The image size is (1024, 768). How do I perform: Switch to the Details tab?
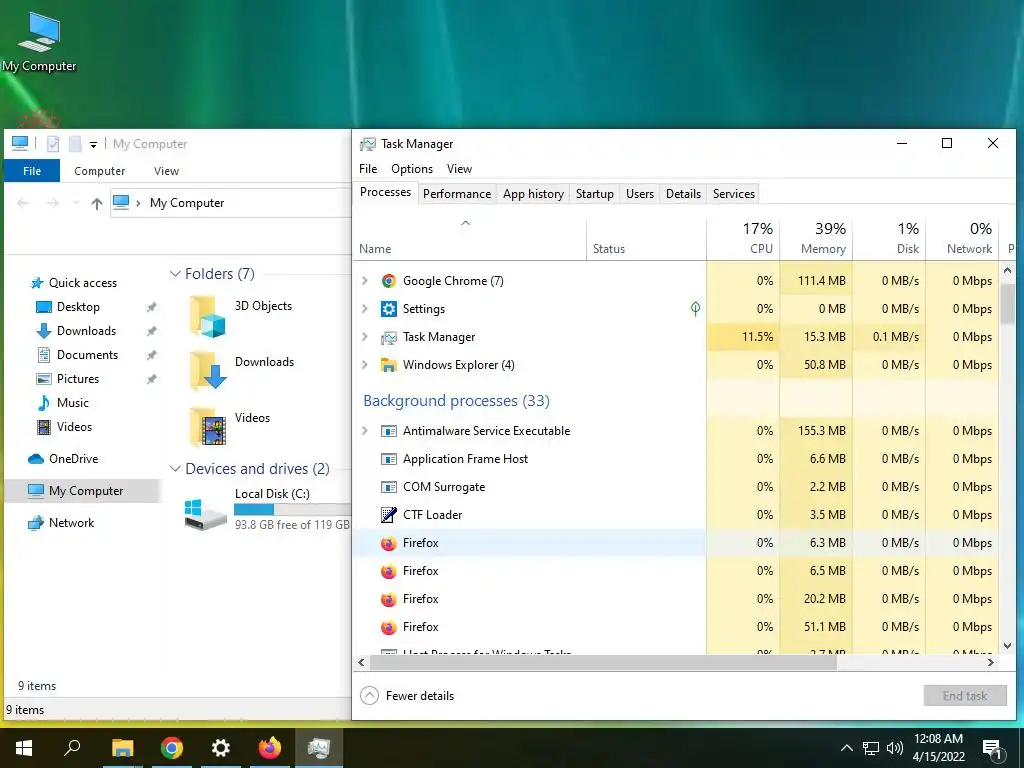(x=683, y=194)
